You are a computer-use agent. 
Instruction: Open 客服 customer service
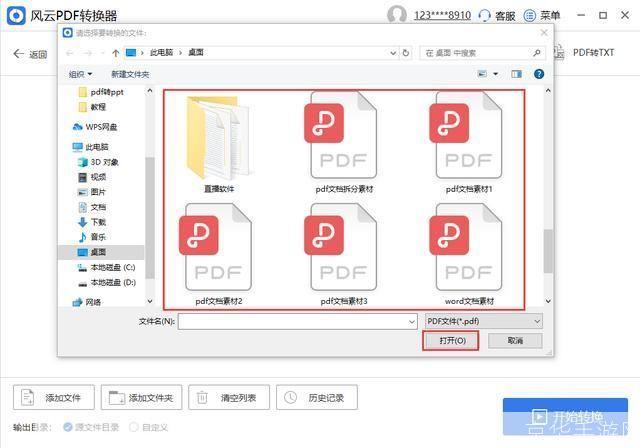point(497,16)
